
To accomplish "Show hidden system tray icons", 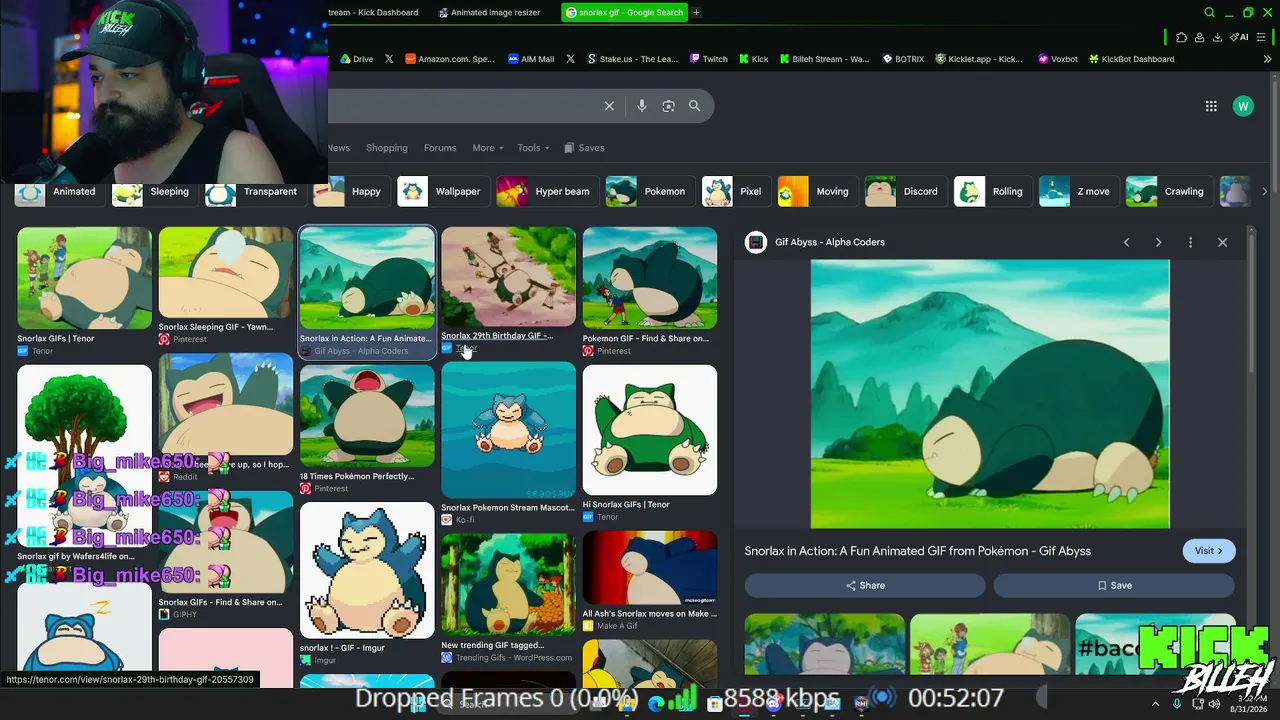I will 1155,704.
